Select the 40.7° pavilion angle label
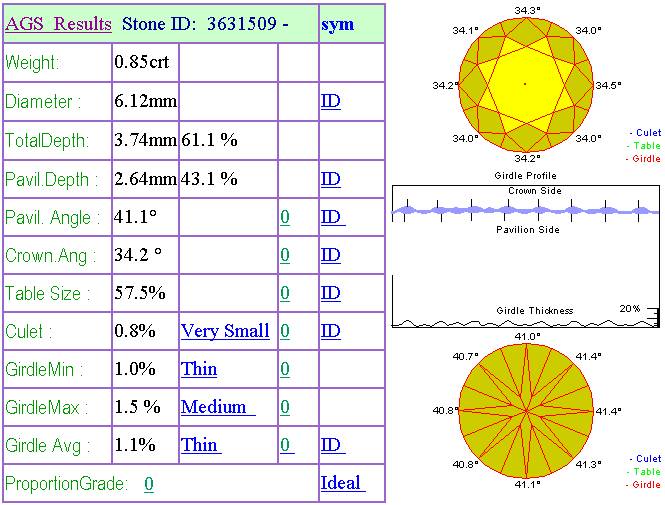 466,357
